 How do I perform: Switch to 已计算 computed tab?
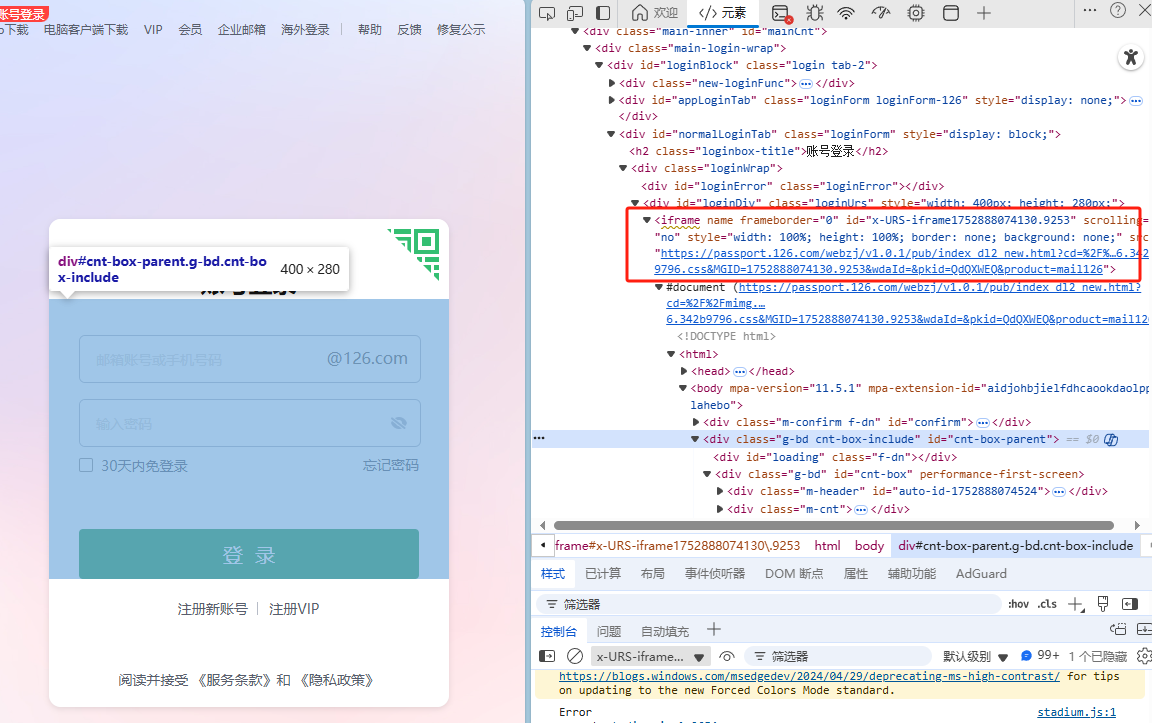coord(603,573)
